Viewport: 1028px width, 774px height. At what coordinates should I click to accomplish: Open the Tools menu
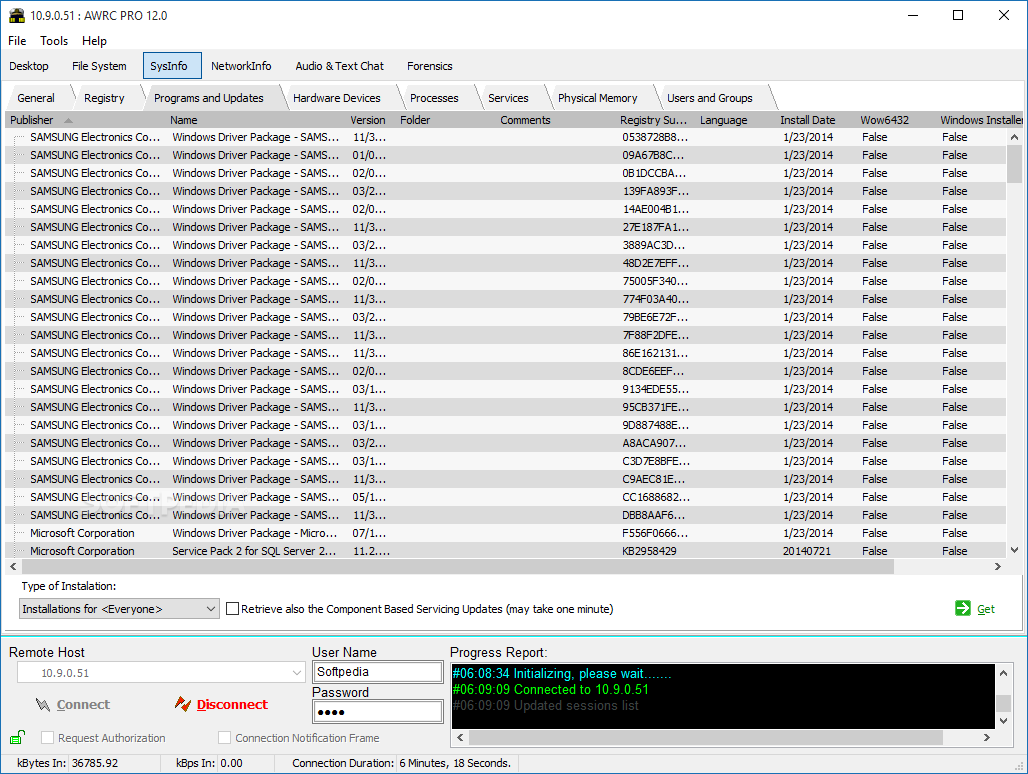point(54,41)
